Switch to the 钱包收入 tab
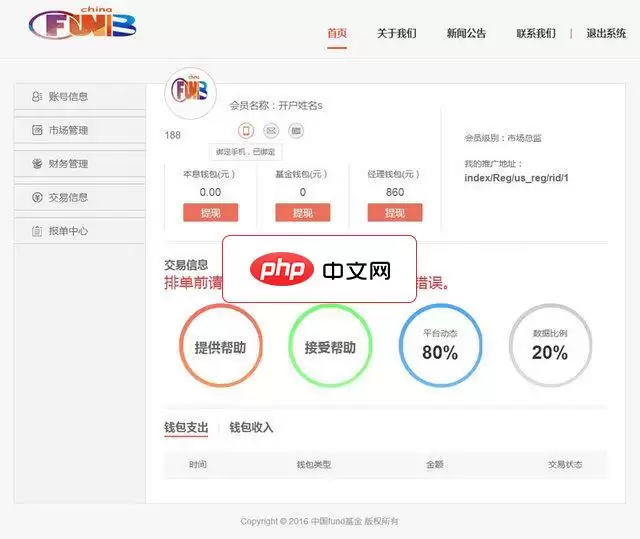The height and width of the screenshot is (539, 640). (251, 428)
